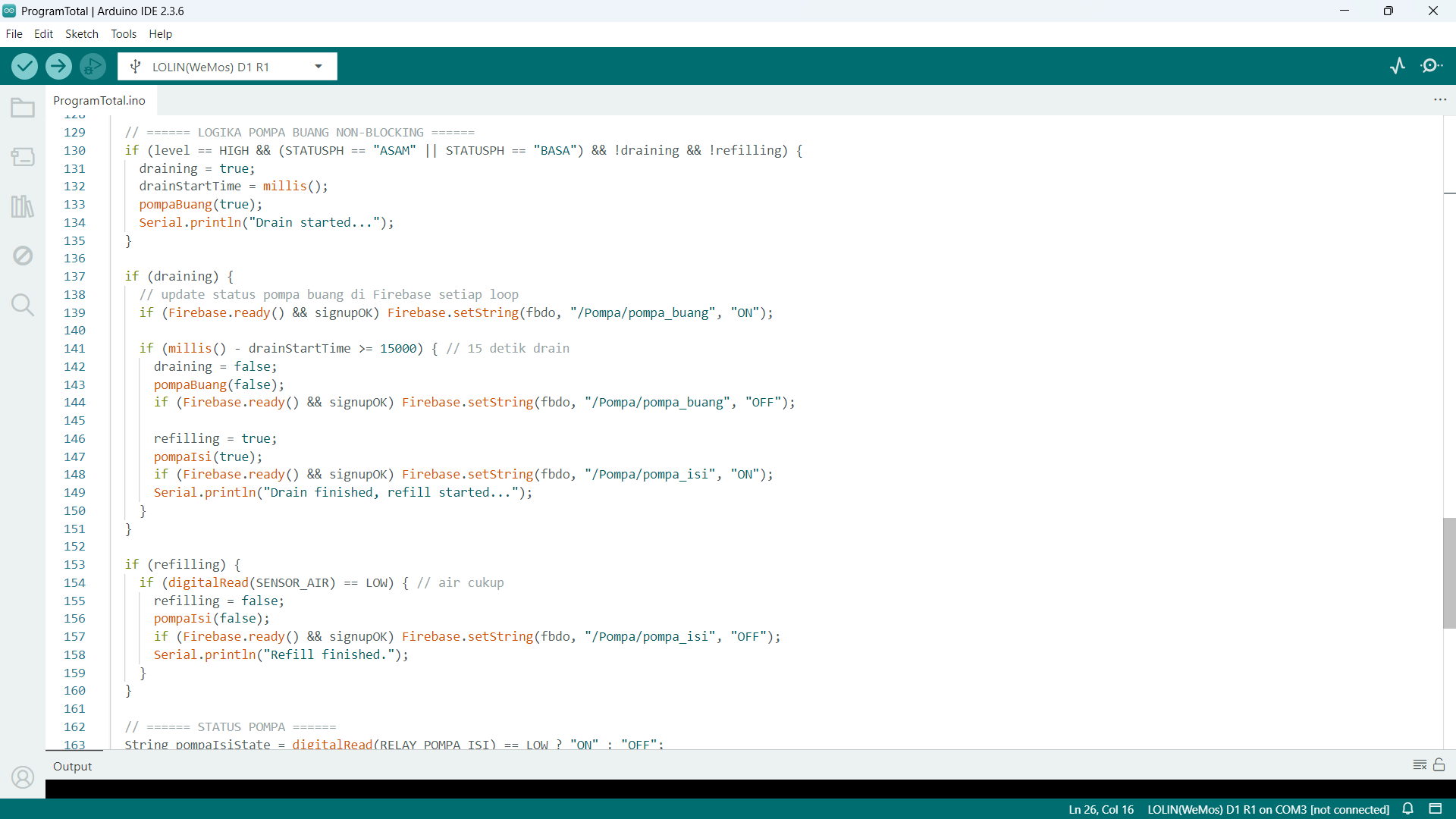
Task: Click the board port status text in status bar
Action: point(1268,809)
